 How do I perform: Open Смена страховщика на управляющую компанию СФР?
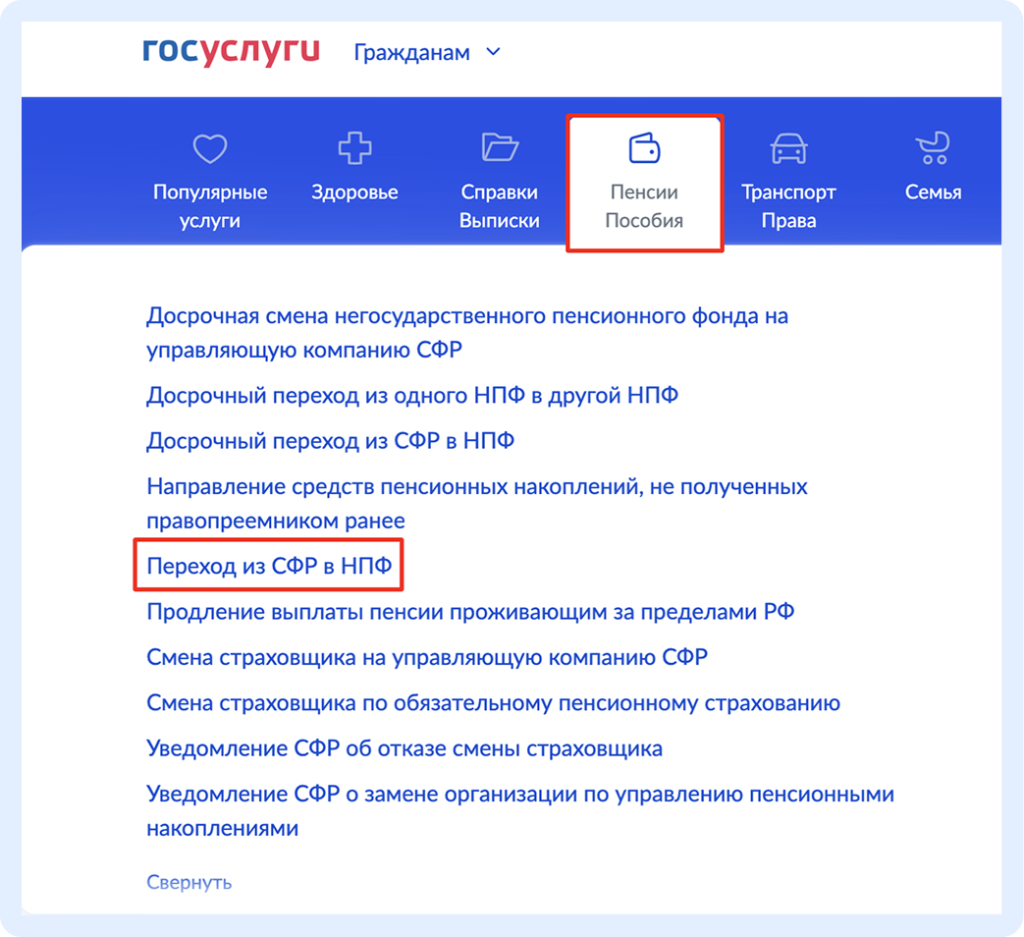coord(427,657)
